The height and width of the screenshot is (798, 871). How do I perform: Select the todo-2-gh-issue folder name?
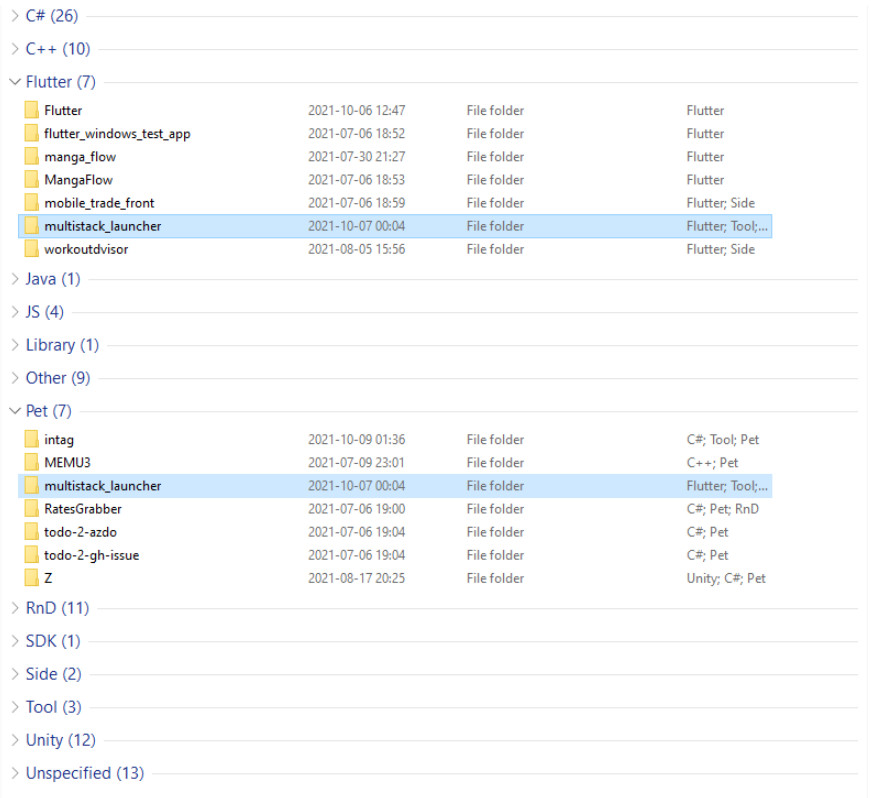(x=92, y=556)
